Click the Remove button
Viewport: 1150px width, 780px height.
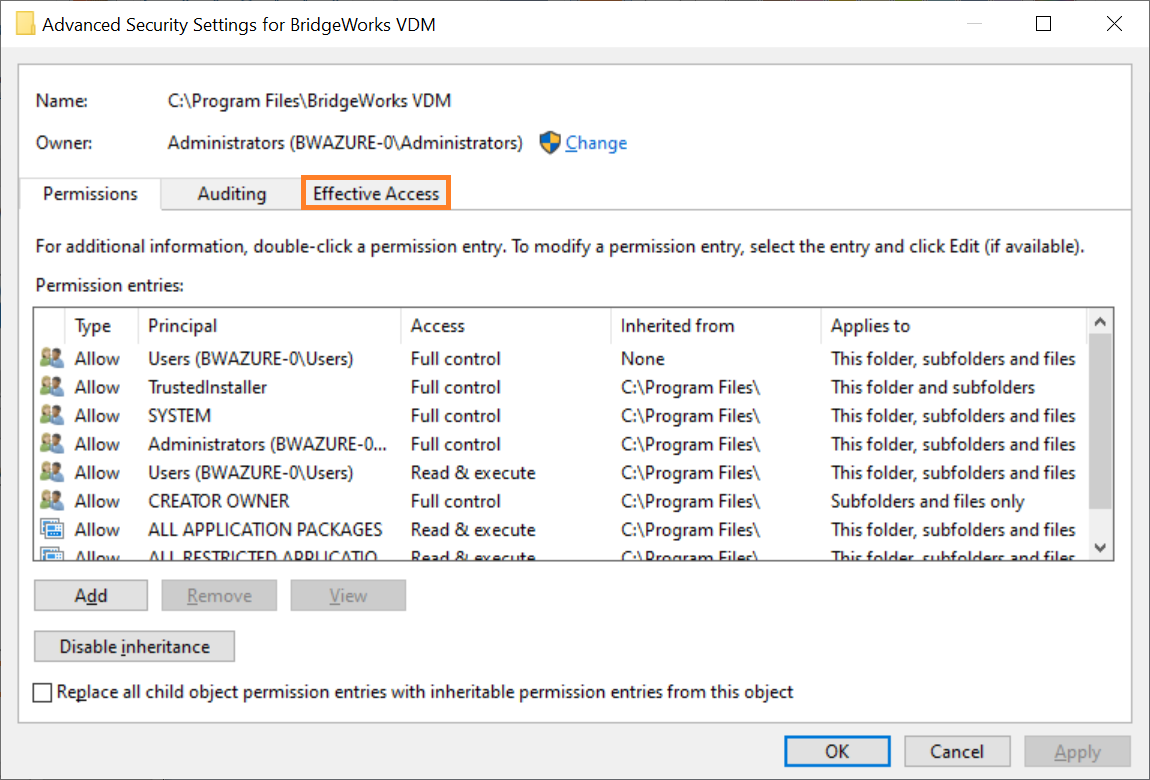click(219, 595)
